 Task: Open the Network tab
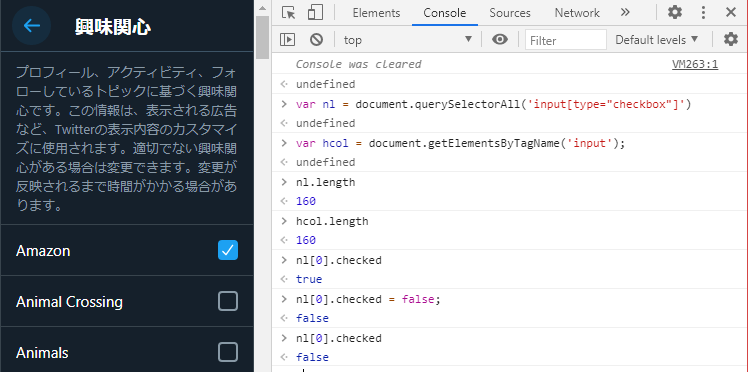click(577, 13)
